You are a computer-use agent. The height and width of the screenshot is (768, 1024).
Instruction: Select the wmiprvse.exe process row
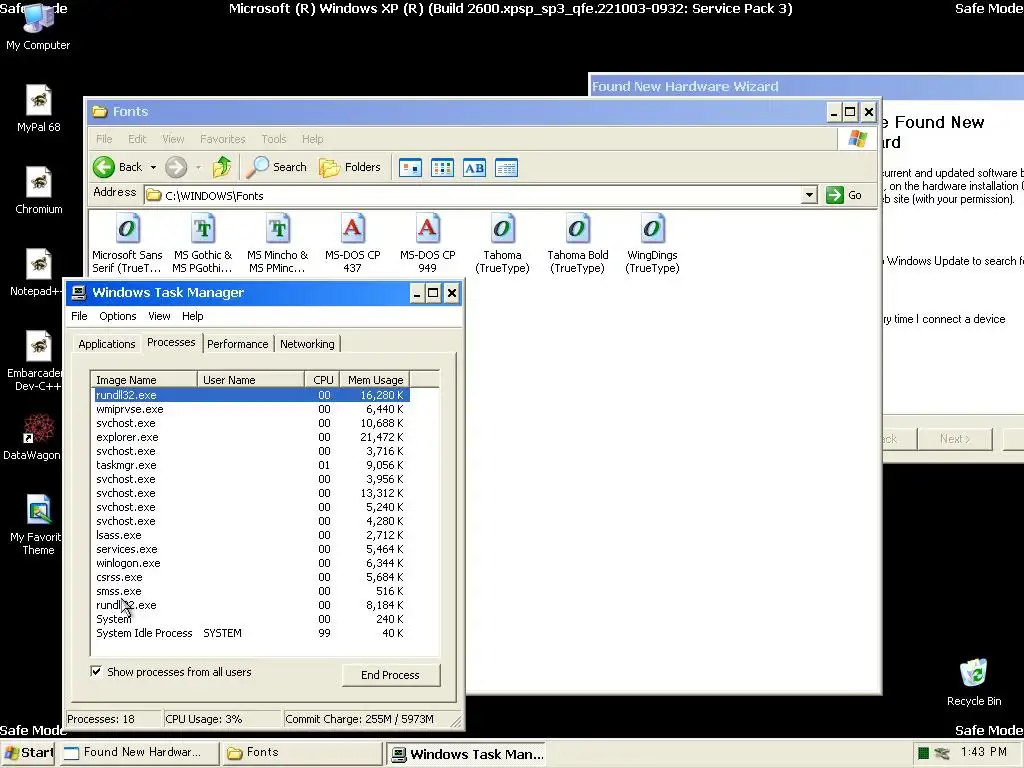tap(250, 409)
